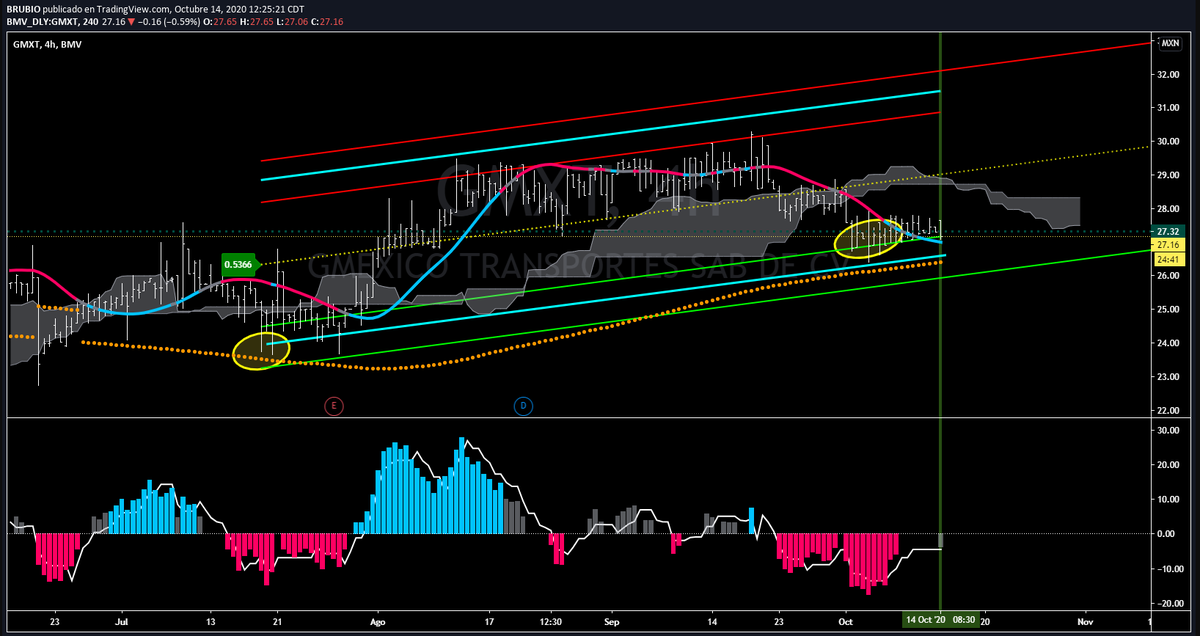Click the 28.00 price axis value
This screenshot has height=636, width=1200.
tap(1169, 209)
